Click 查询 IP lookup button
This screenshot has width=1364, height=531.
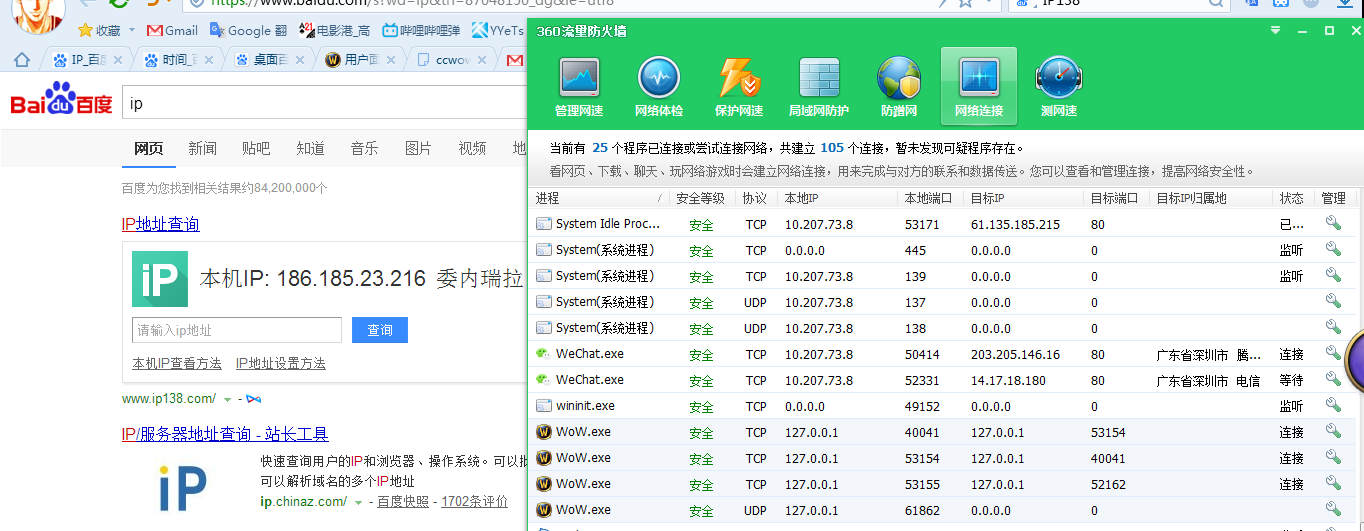click(380, 330)
